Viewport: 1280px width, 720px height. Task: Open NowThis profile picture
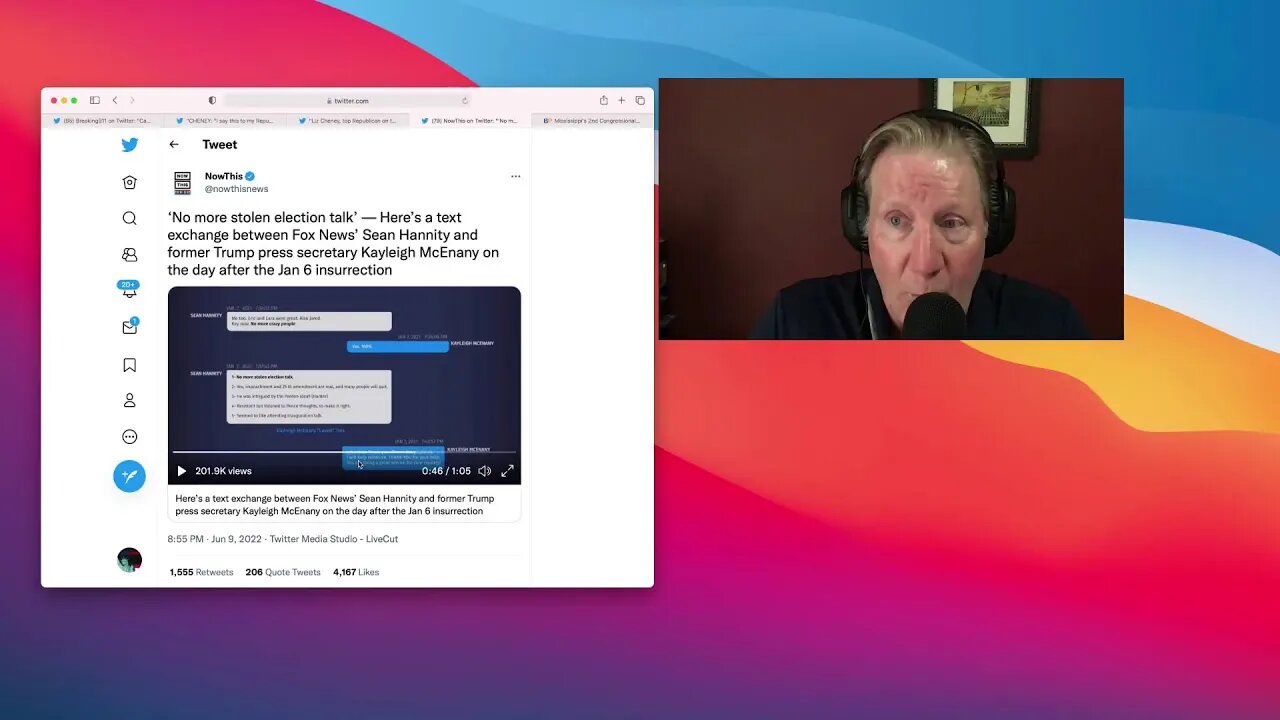(183, 182)
